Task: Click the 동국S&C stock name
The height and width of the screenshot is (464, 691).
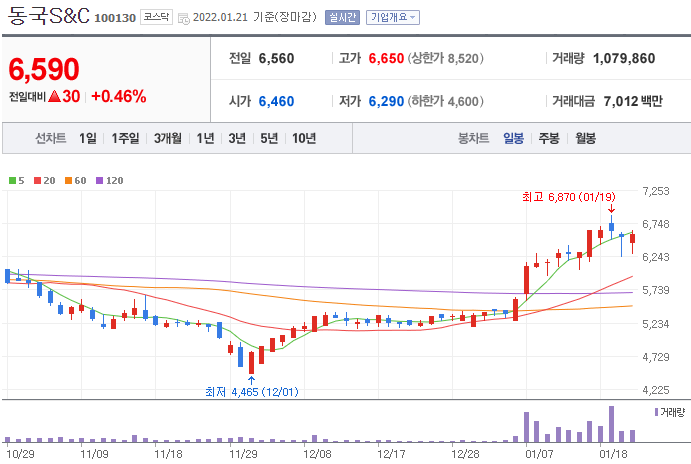Action: [48, 16]
